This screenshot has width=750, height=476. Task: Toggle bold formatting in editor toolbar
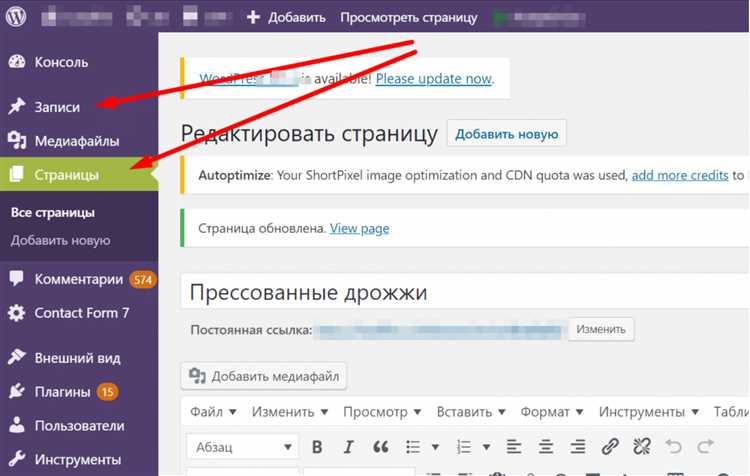pyautogui.click(x=317, y=447)
